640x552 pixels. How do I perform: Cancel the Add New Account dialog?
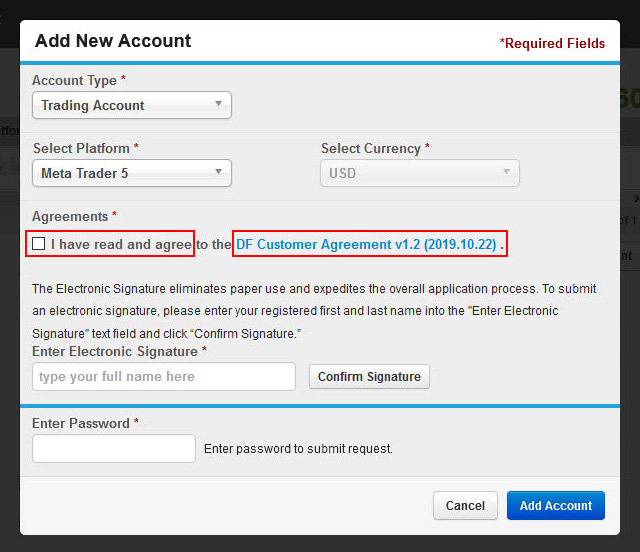465,505
